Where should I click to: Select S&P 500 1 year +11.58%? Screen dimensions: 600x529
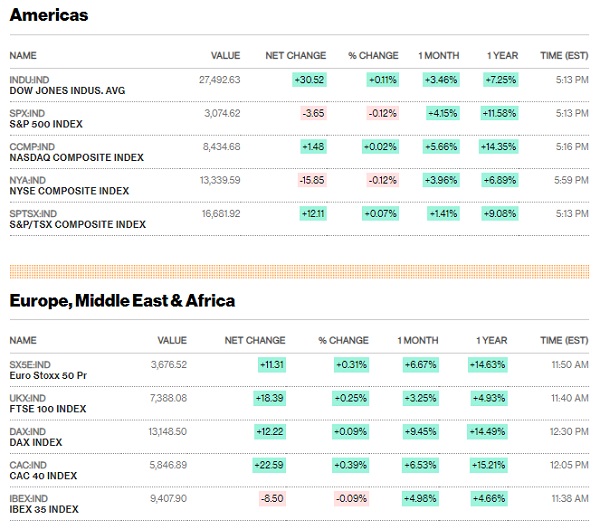pyautogui.click(x=499, y=113)
